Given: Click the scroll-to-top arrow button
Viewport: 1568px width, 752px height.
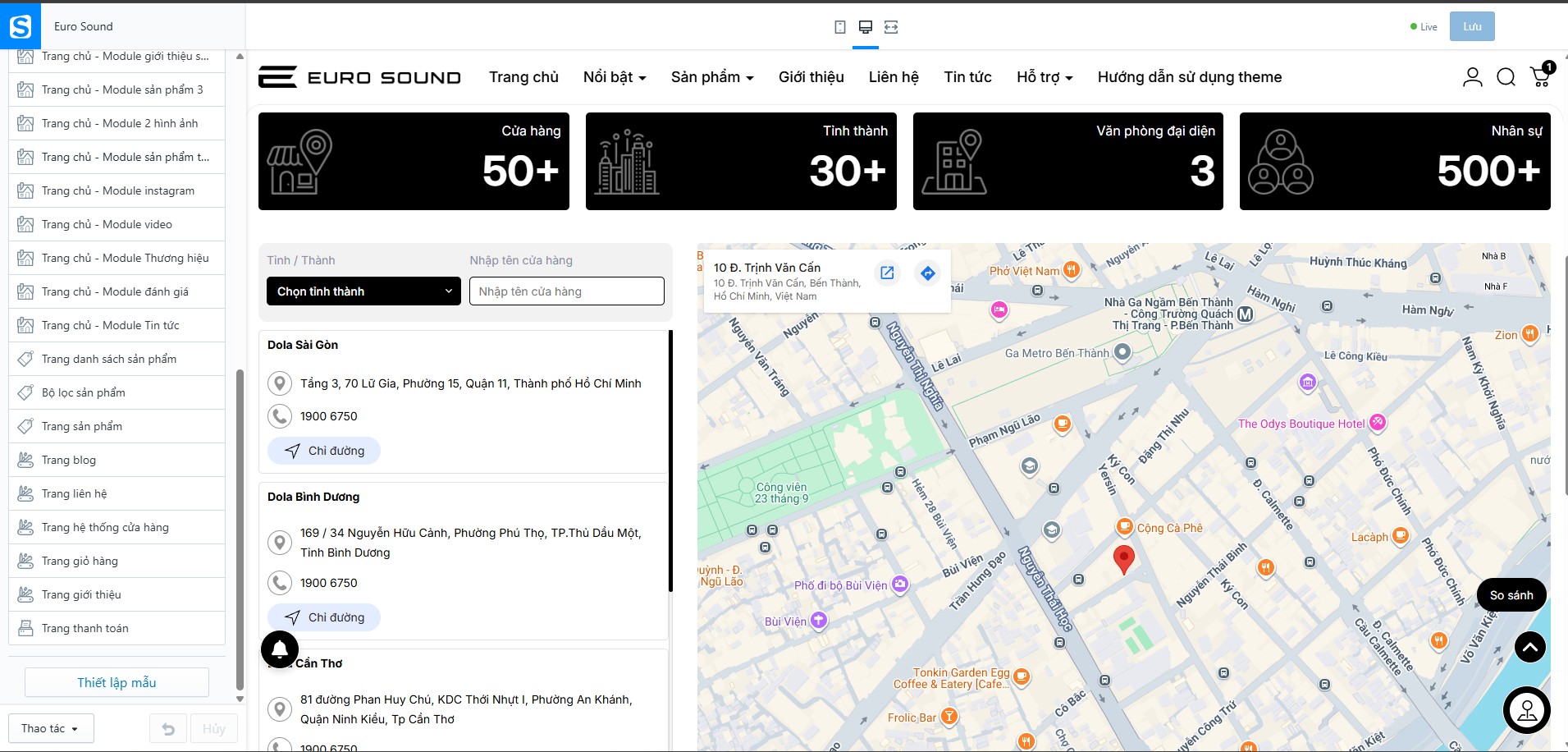Looking at the screenshot, I should tap(1530, 647).
